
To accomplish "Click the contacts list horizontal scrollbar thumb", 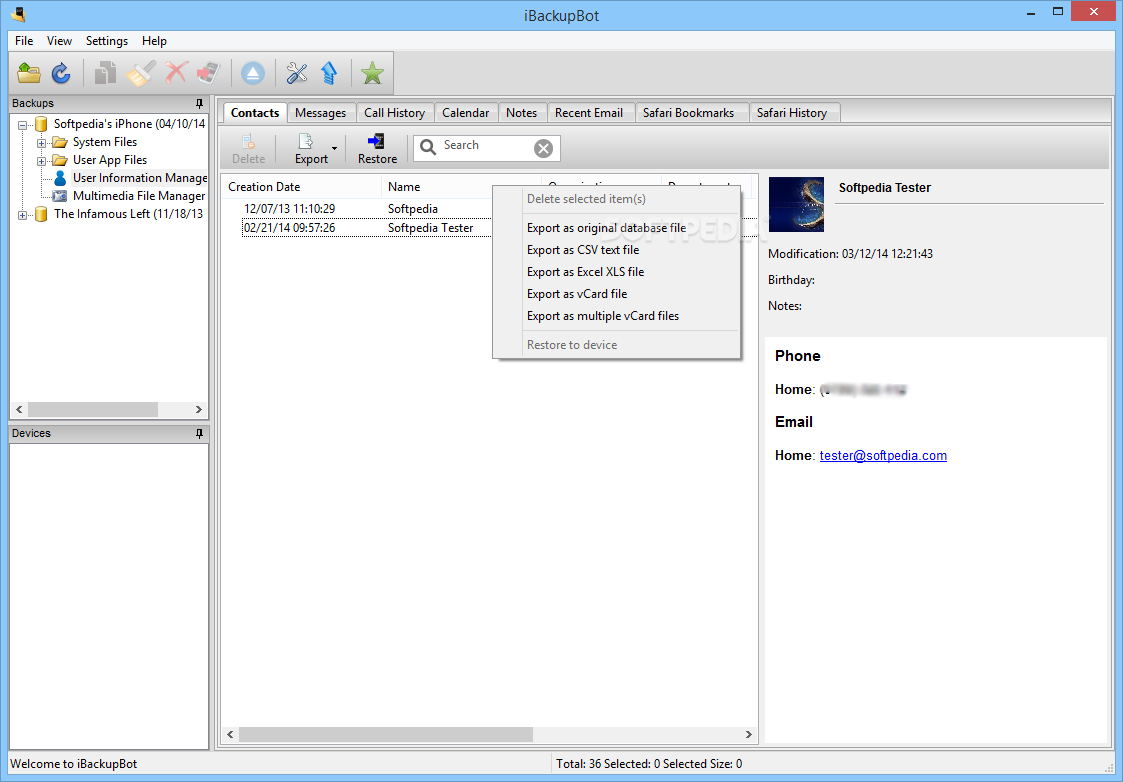I will 386,734.
